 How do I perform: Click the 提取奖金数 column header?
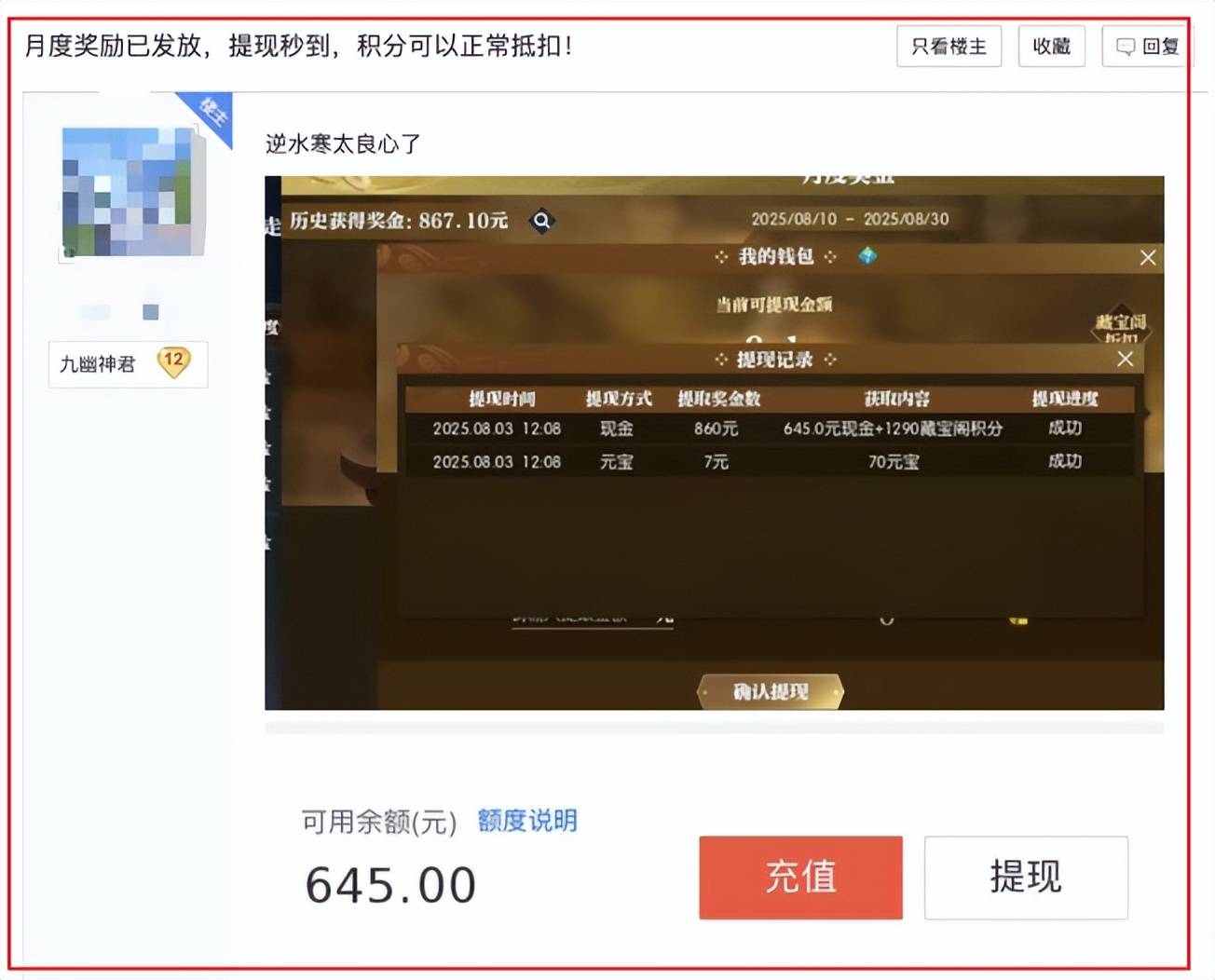pos(719,399)
